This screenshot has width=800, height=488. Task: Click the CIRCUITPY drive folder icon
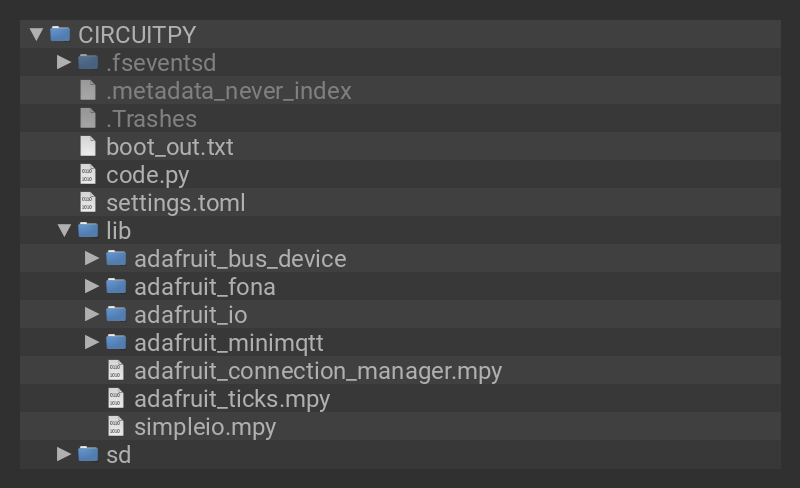tap(60, 34)
